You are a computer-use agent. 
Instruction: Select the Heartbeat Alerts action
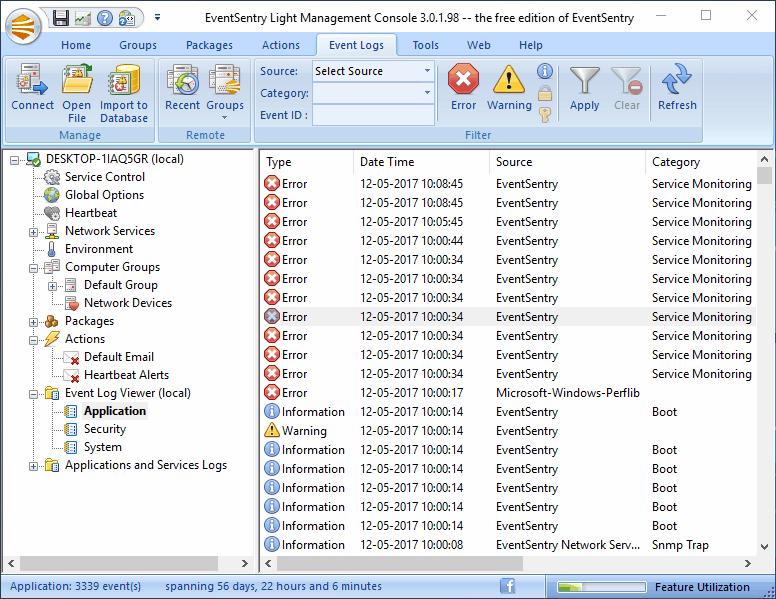click(126, 375)
